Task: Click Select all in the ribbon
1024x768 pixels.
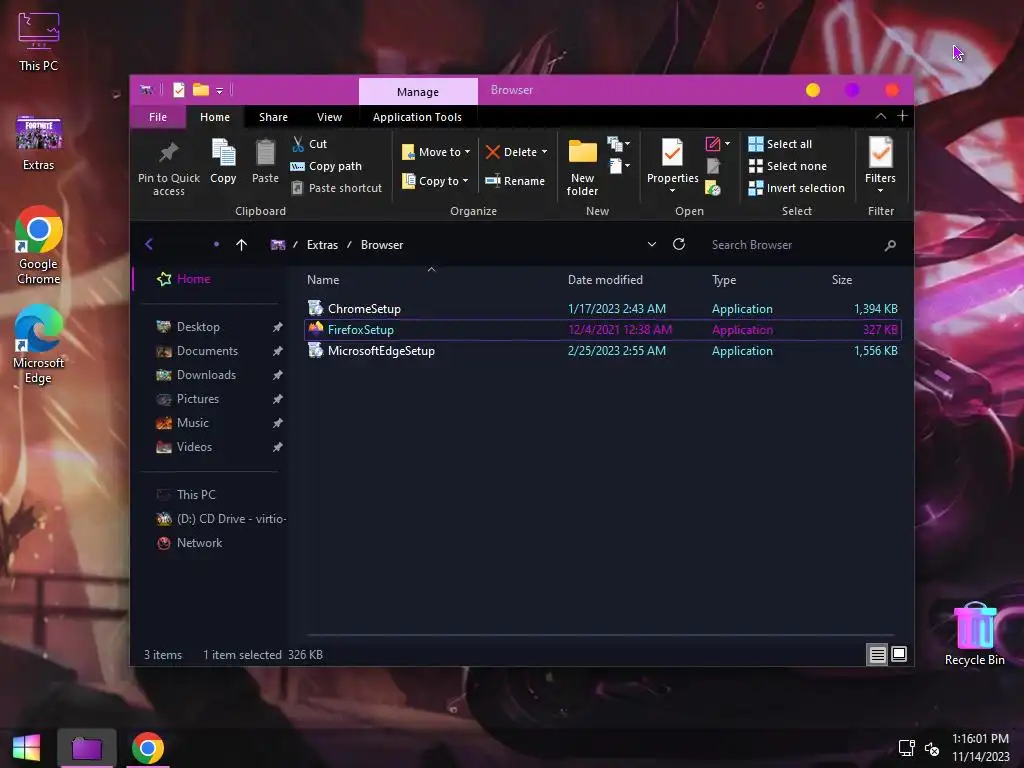Action: (x=780, y=144)
